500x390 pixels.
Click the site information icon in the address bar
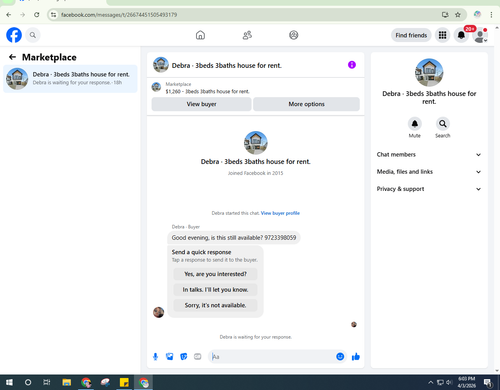[x=53, y=15]
